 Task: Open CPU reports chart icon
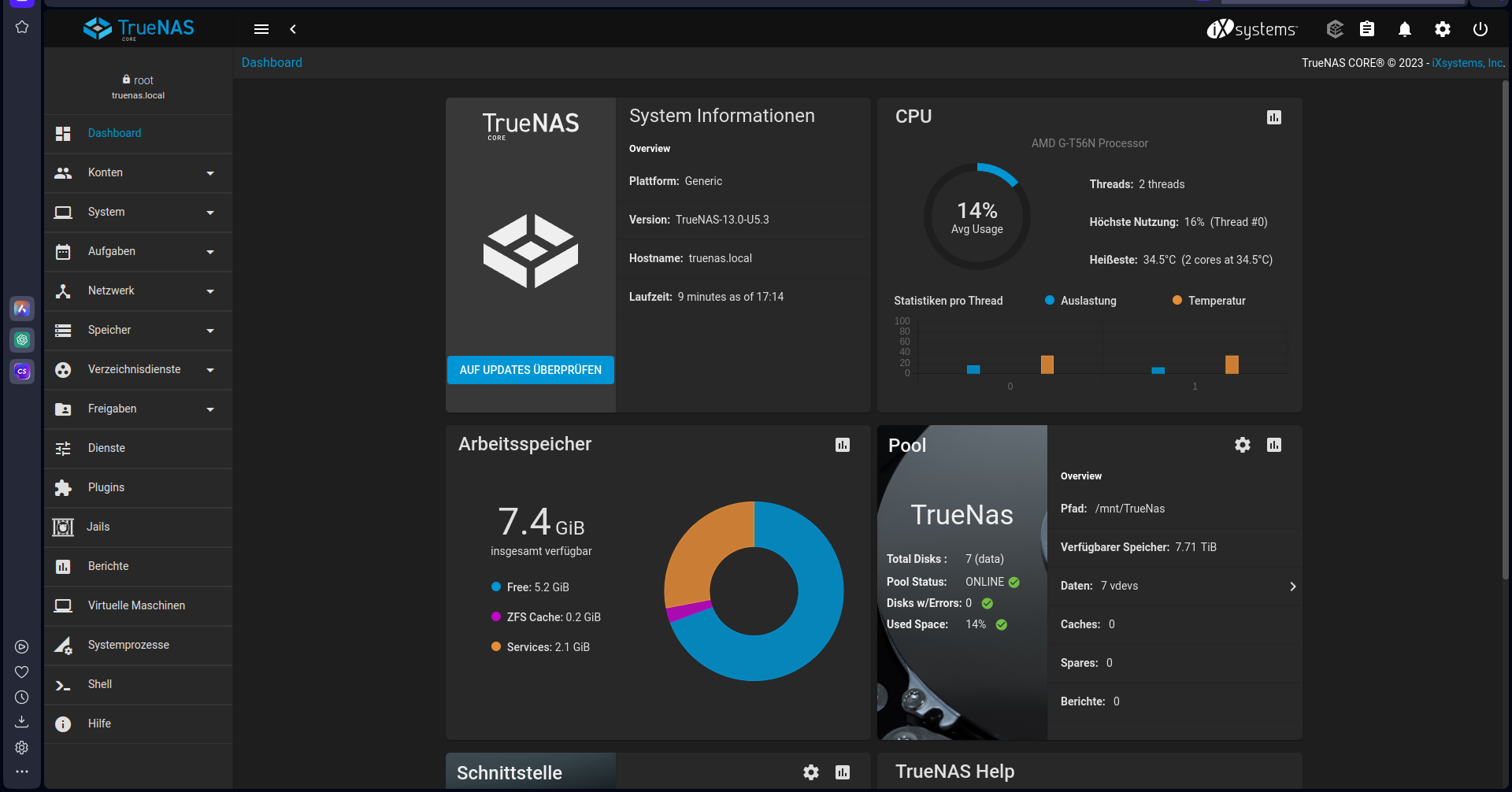click(x=1274, y=117)
